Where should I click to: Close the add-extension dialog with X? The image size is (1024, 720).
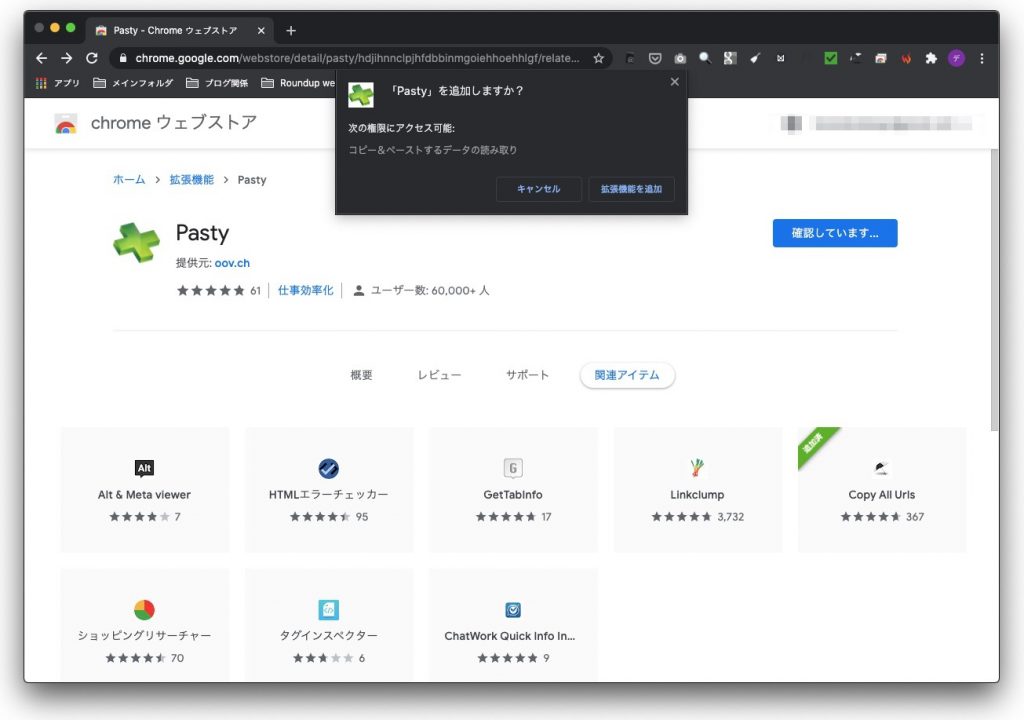point(675,82)
